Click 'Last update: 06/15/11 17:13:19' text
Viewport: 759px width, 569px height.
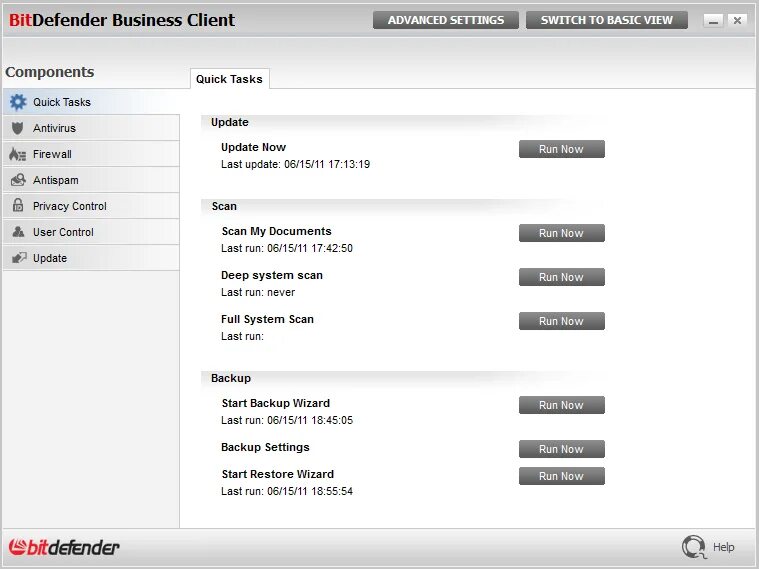pos(295,164)
